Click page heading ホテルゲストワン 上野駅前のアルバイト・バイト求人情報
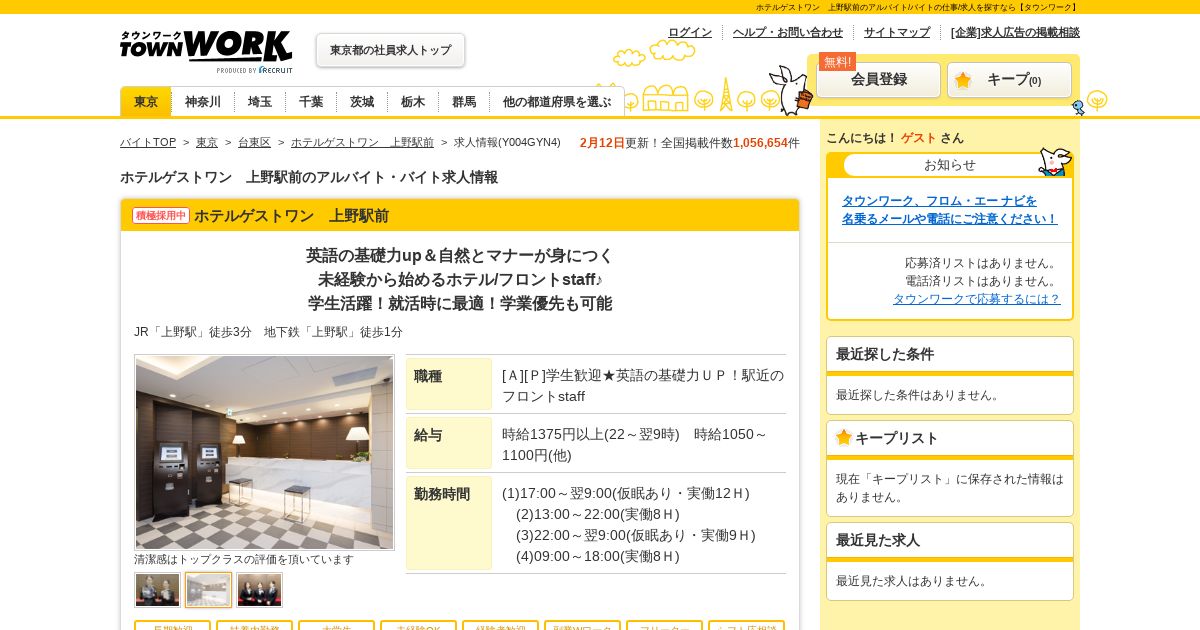The image size is (1200, 630). pos(309,177)
